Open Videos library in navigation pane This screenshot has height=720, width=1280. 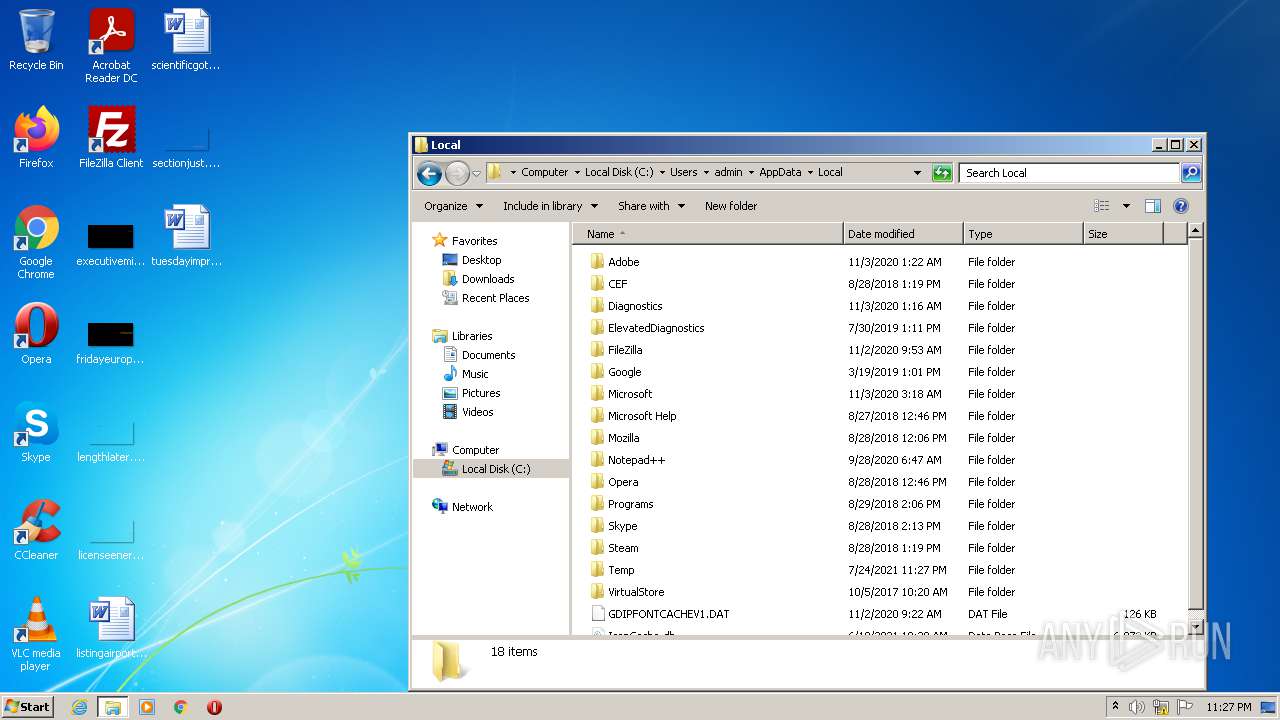click(468, 412)
